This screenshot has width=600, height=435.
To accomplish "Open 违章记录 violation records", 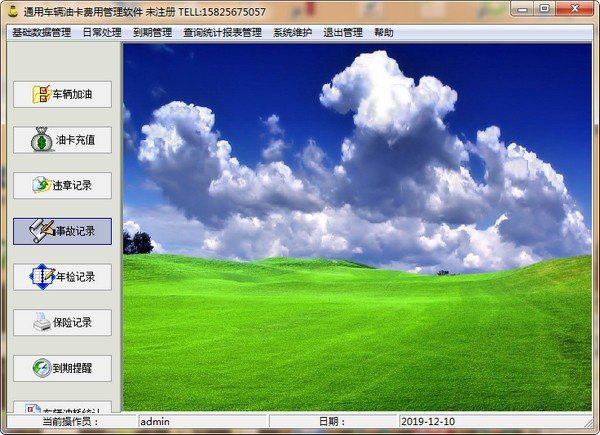I will click(x=62, y=186).
